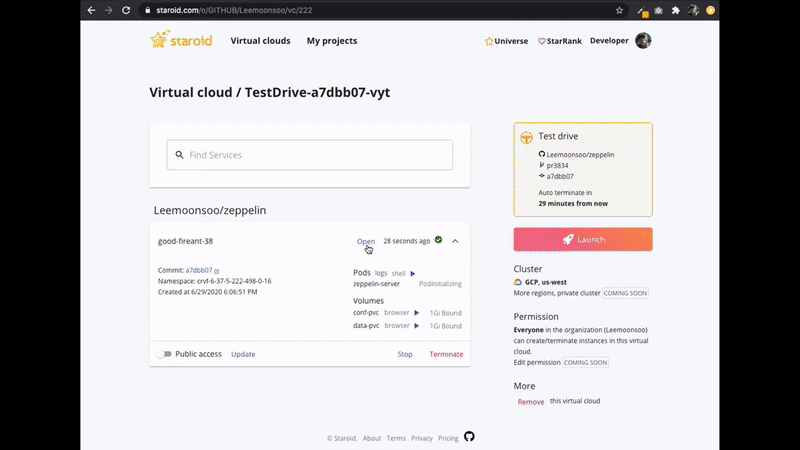800x450 pixels.
Task: Open the browser extensions puzzle icon
Action: [x=676, y=10]
